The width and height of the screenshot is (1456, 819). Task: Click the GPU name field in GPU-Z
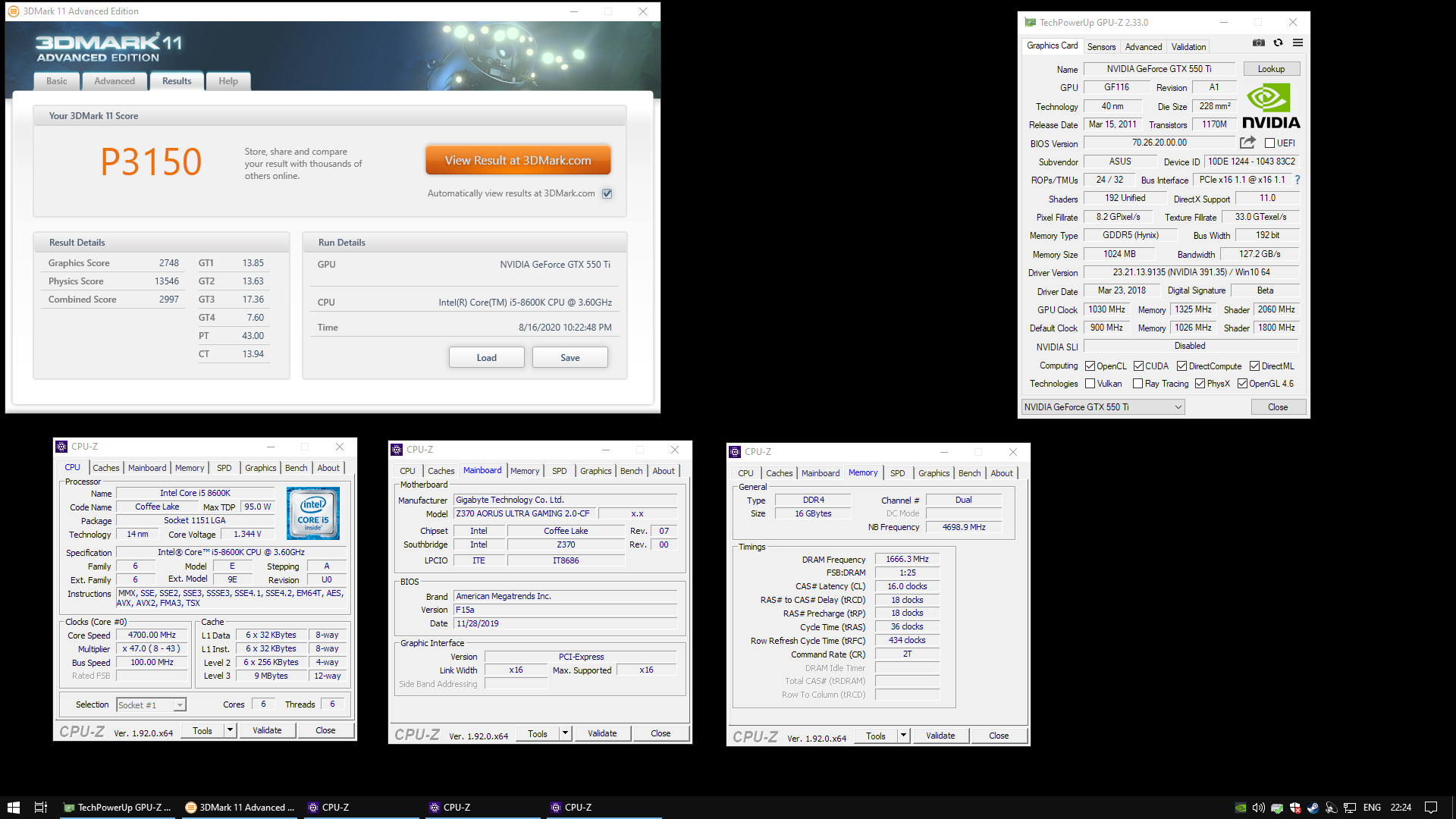[x=1159, y=69]
